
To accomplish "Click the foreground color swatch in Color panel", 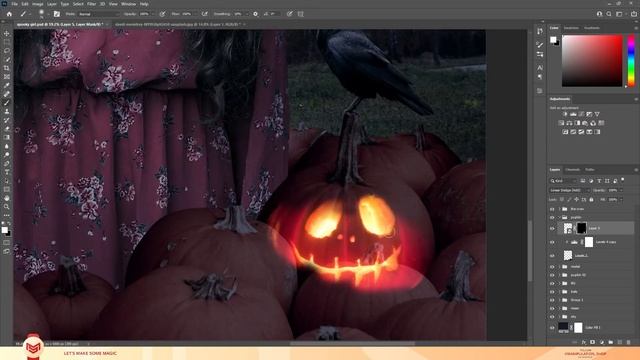I will tap(553, 40).
